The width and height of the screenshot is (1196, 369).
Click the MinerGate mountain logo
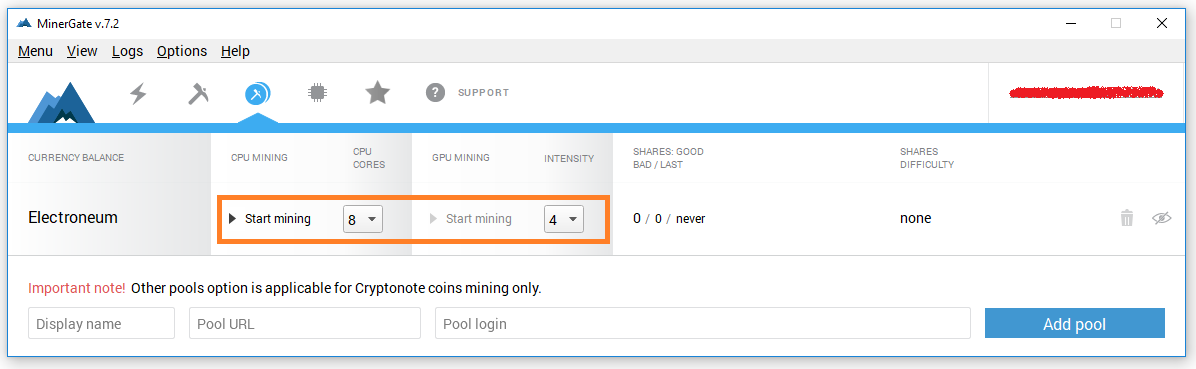click(62, 102)
